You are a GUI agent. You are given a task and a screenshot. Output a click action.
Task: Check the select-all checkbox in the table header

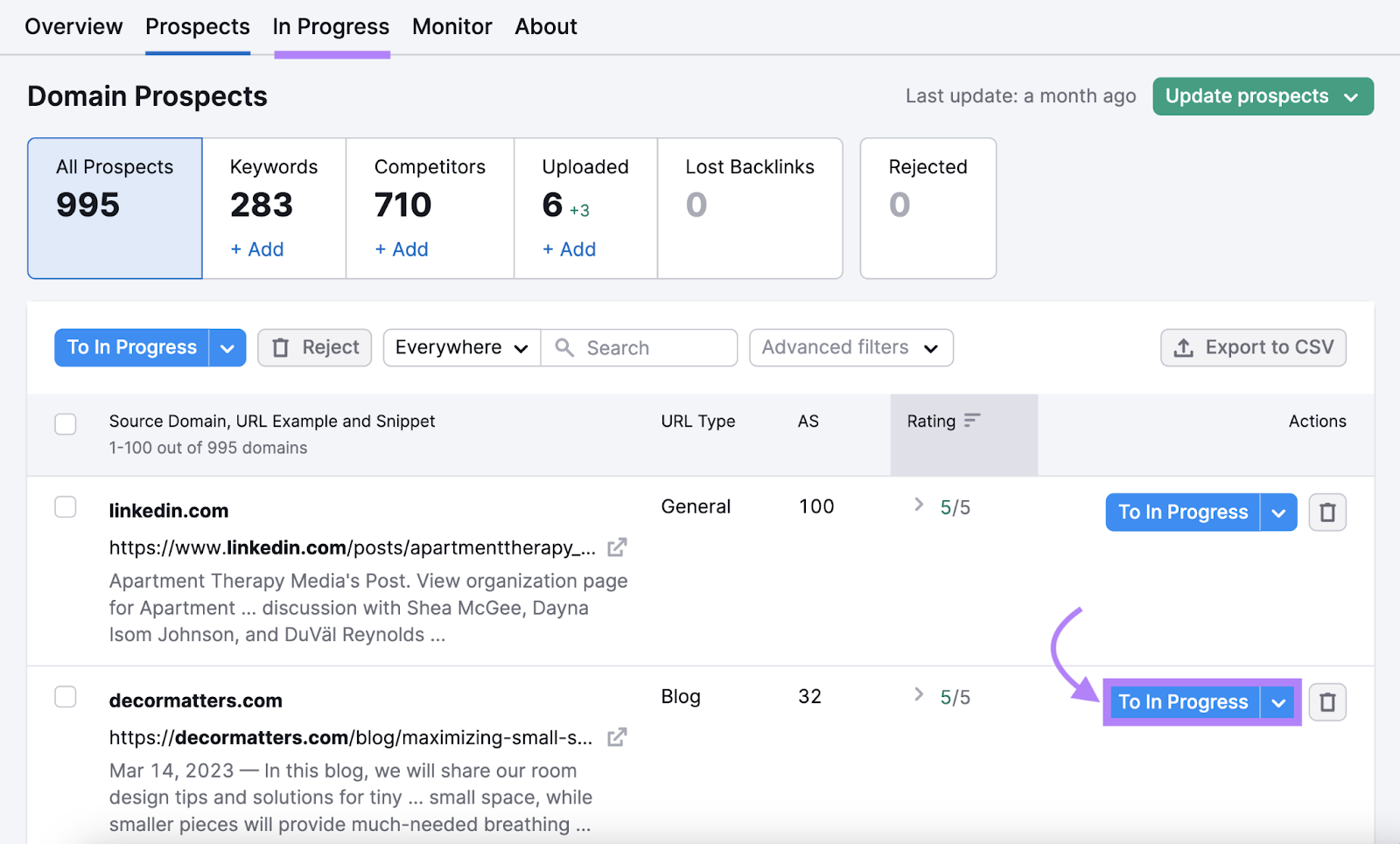65,423
